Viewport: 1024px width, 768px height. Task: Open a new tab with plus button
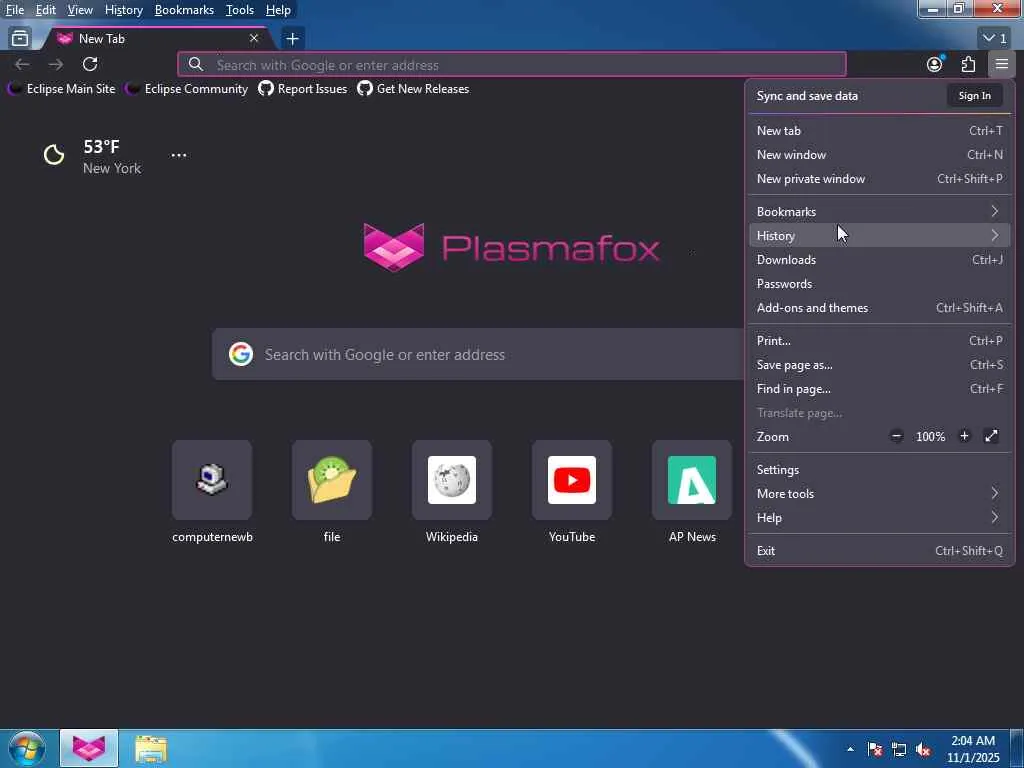(x=293, y=39)
